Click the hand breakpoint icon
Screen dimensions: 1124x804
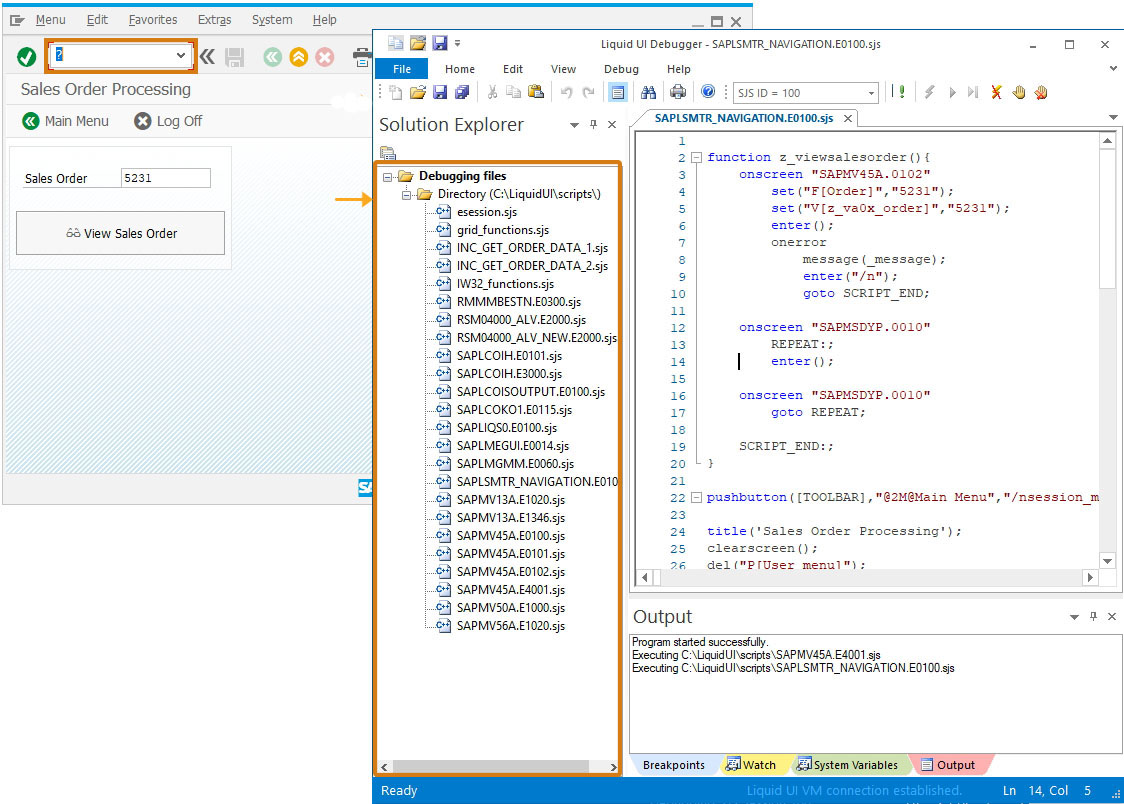click(x=1019, y=92)
